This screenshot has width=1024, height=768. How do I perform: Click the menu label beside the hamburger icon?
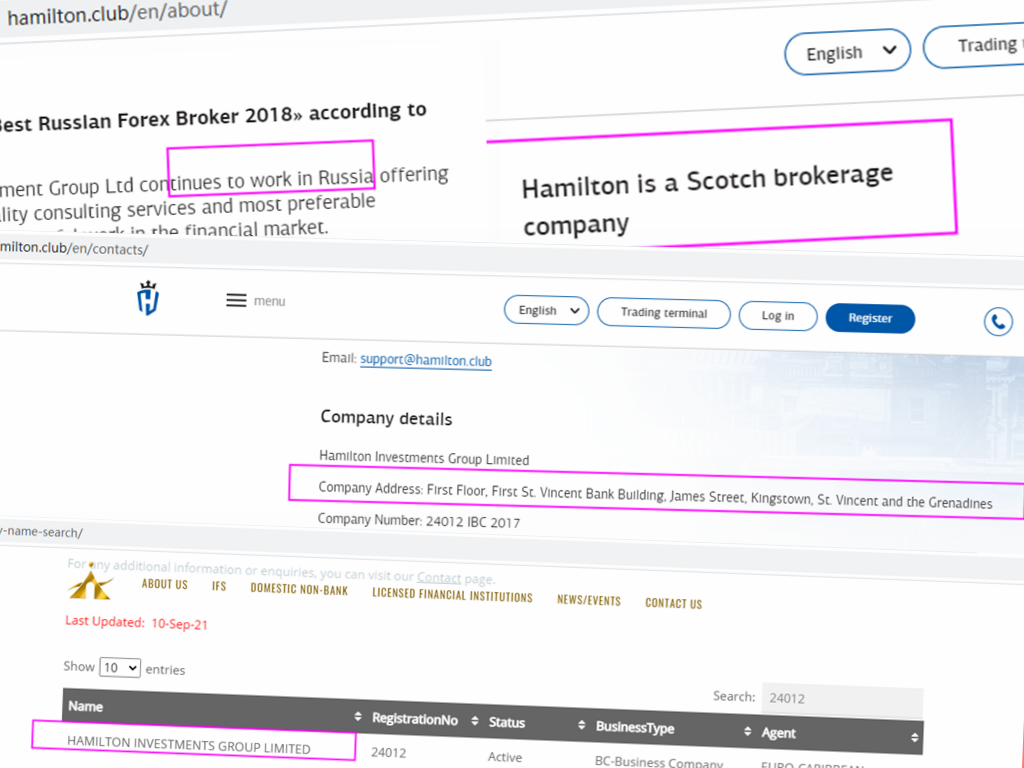269,301
